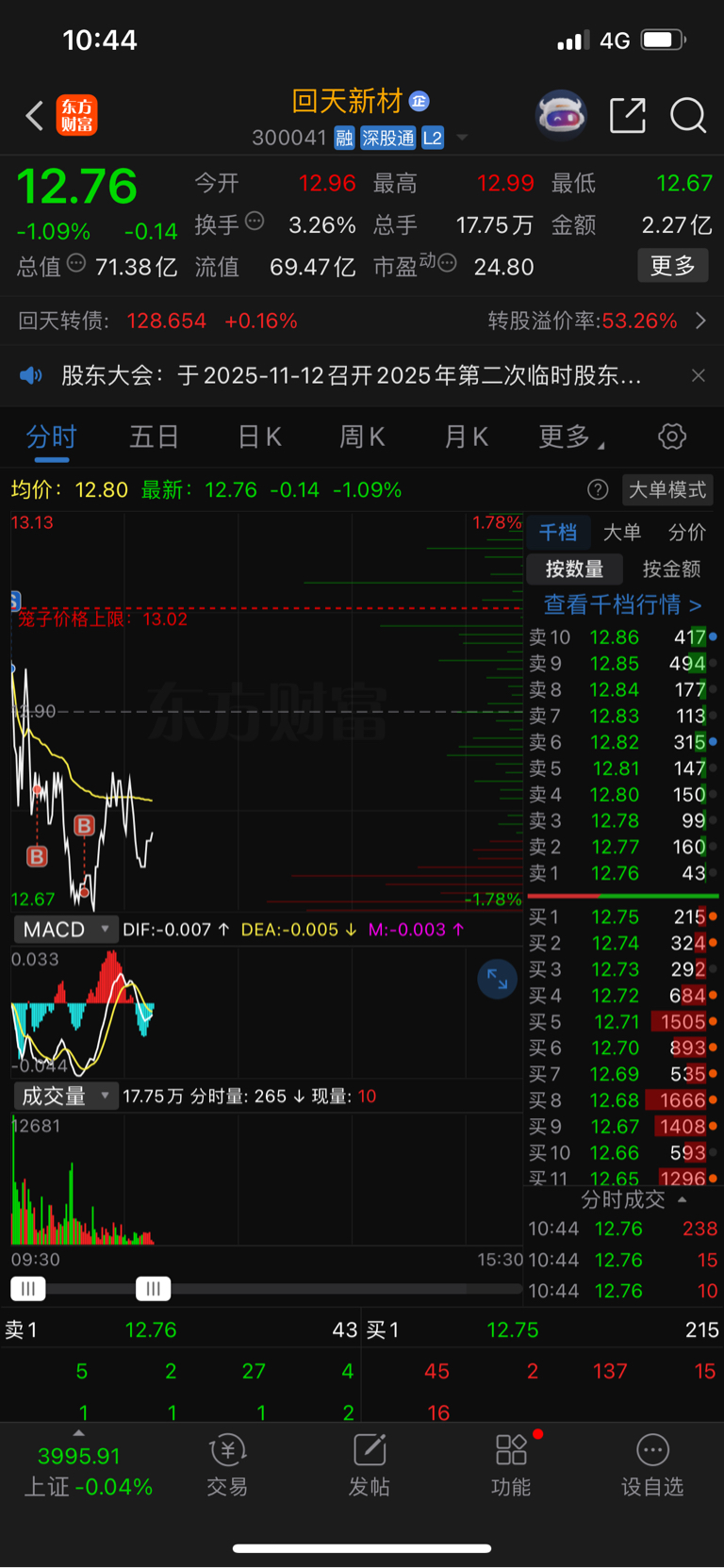Switch to 分时 chart tab
The image size is (724, 1568).
[51, 437]
